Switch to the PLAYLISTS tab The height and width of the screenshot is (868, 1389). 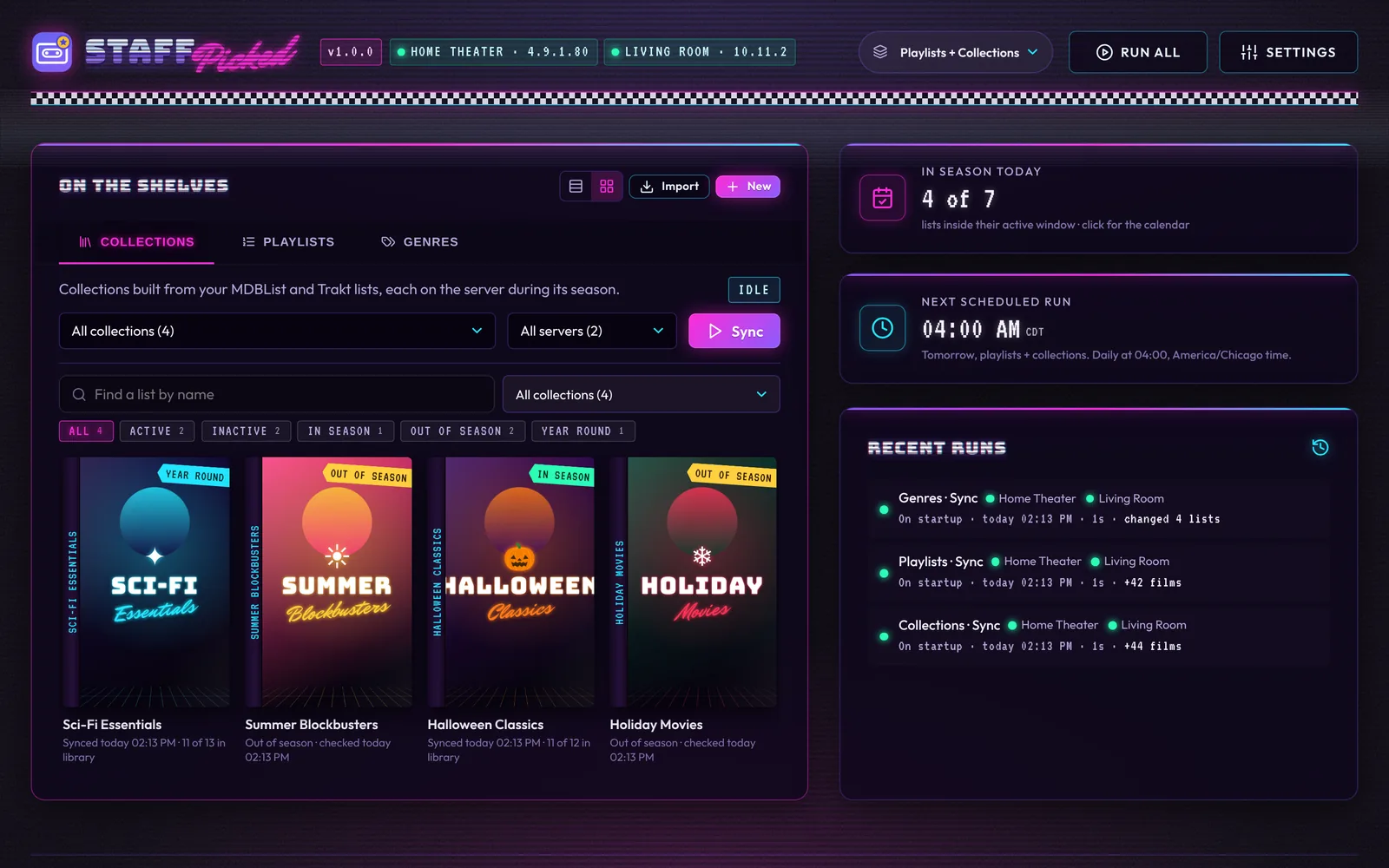[288, 242]
